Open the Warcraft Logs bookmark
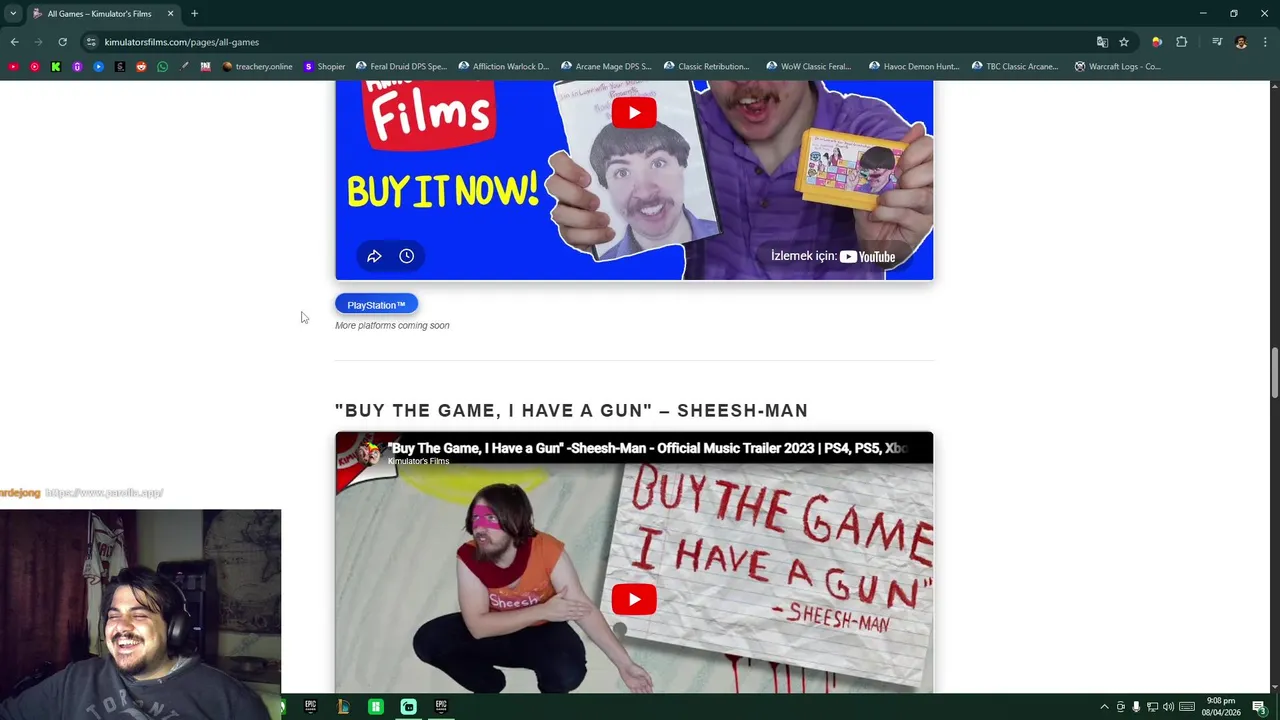The width and height of the screenshot is (1280, 720). (x=1118, y=66)
